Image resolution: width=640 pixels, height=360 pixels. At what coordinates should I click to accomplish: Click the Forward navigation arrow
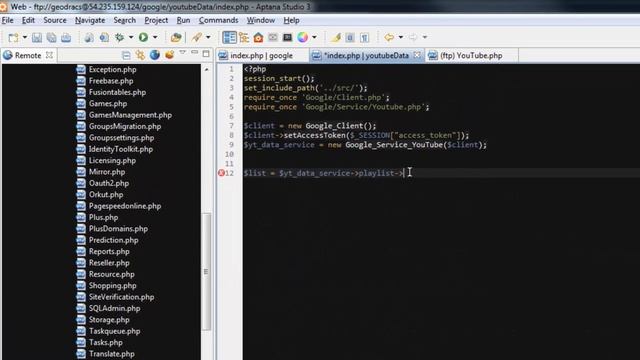point(413,38)
